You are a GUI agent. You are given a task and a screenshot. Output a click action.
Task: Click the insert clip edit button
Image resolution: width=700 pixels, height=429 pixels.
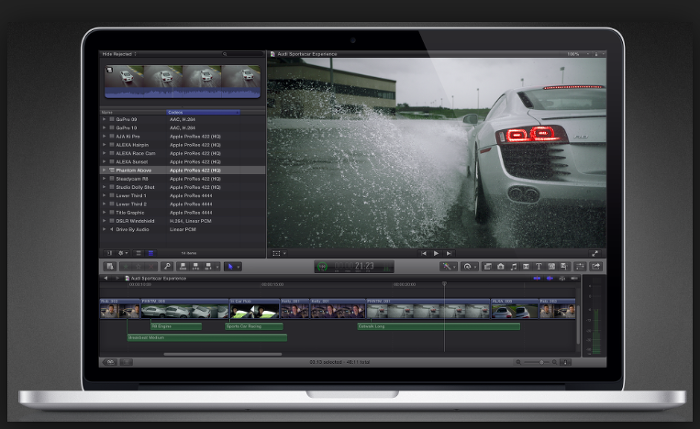pos(196,267)
